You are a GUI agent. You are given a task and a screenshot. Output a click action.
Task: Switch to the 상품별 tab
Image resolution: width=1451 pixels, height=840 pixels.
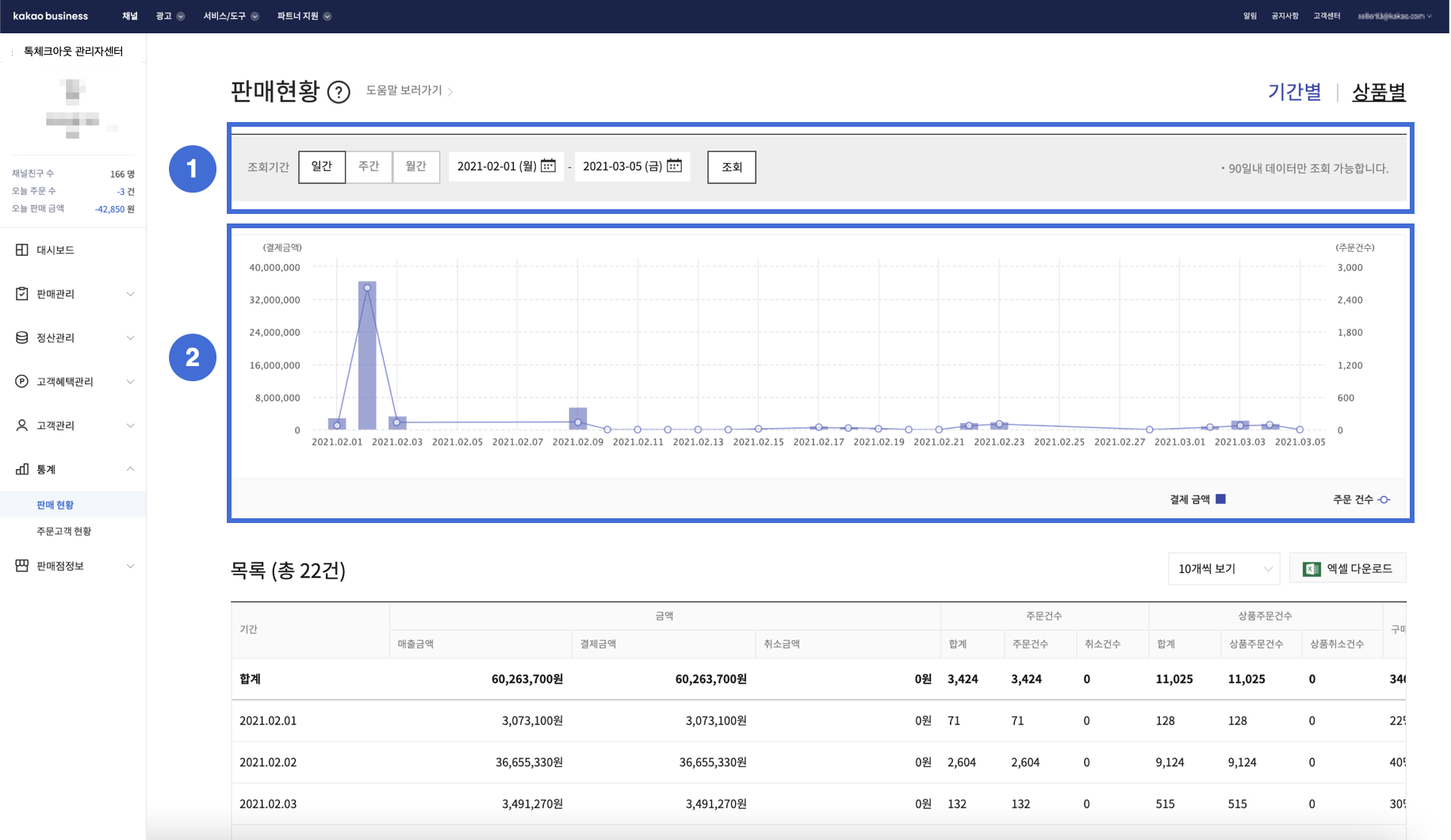point(1378,92)
